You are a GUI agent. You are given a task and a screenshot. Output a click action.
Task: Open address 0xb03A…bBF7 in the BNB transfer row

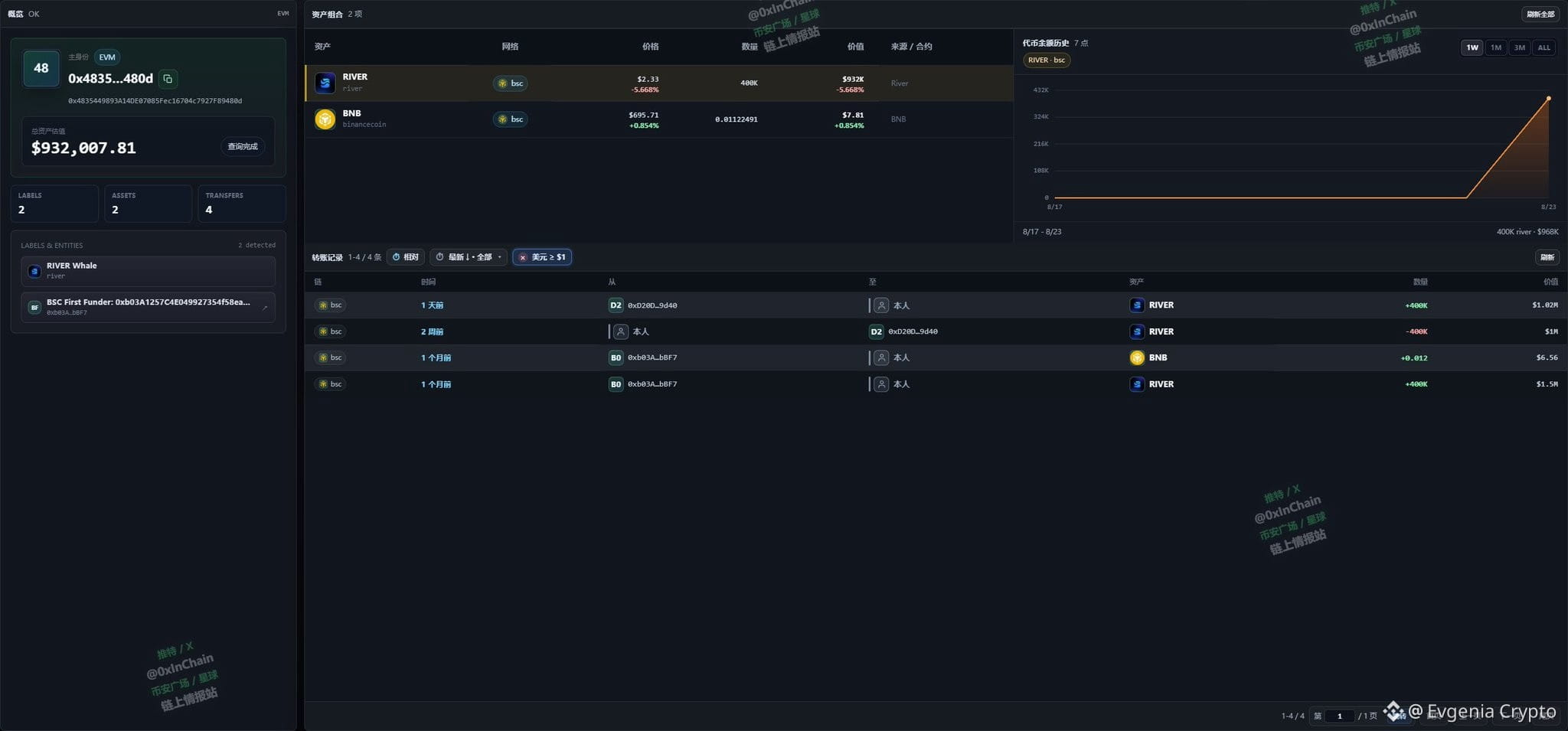652,357
